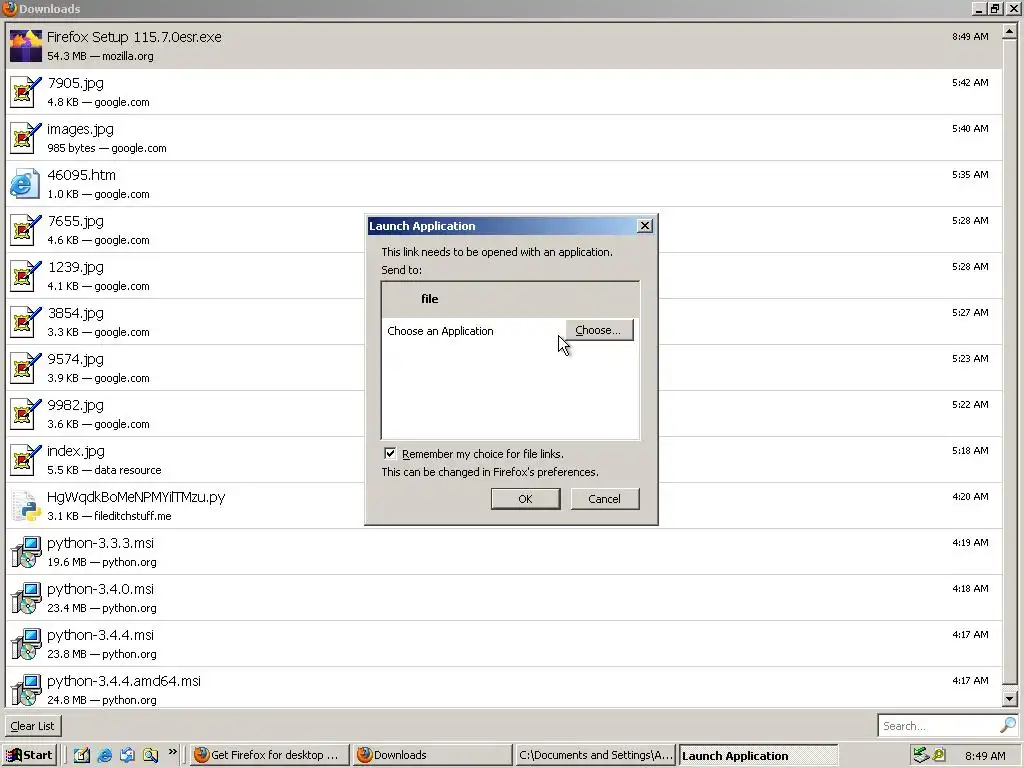Click the HgWqdkBoMeNPMYiITMzu.py file name
This screenshot has width=1024, height=768.
[136, 497]
